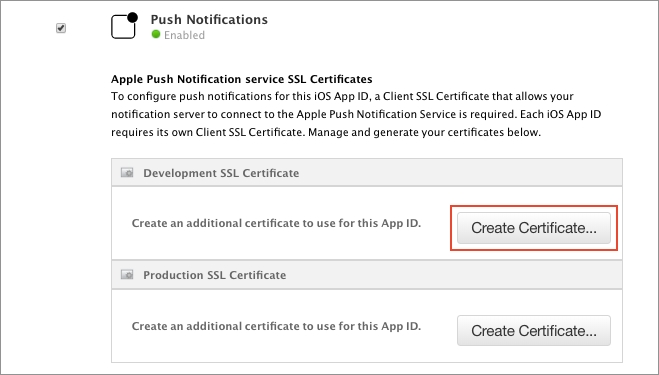Screen dimensions: 659x375
Task: Click the Apple Push Notification service SSL Certificates heading
Action: point(242,79)
